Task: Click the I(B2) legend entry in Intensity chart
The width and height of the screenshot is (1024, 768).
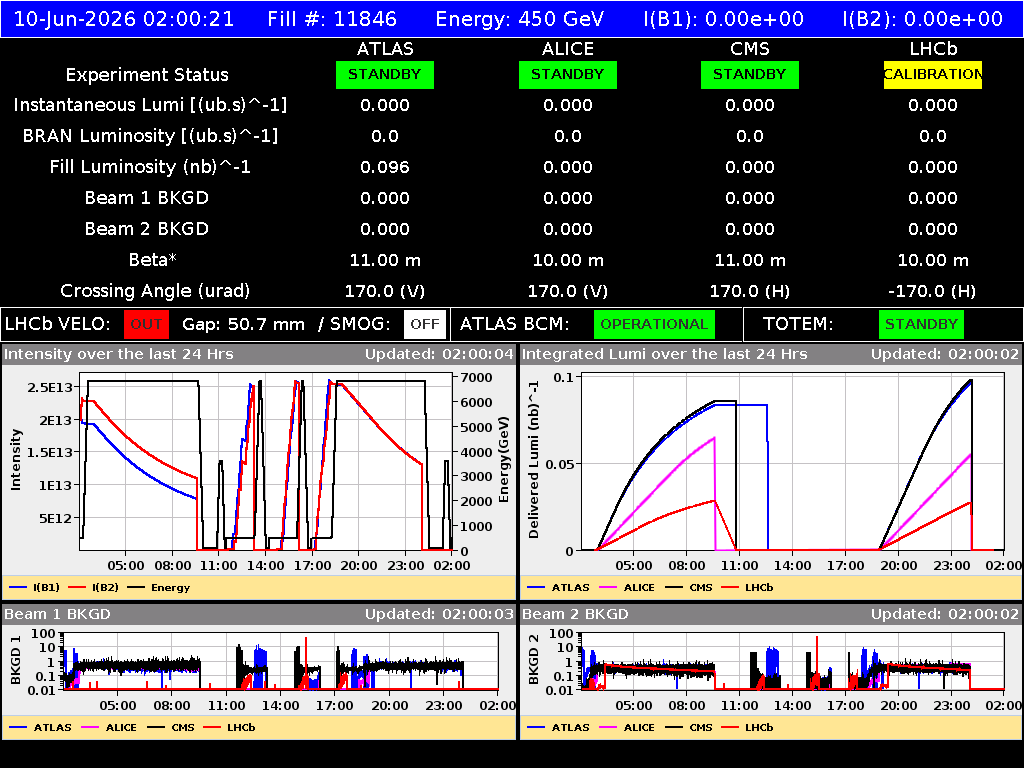Action: [94, 587]
